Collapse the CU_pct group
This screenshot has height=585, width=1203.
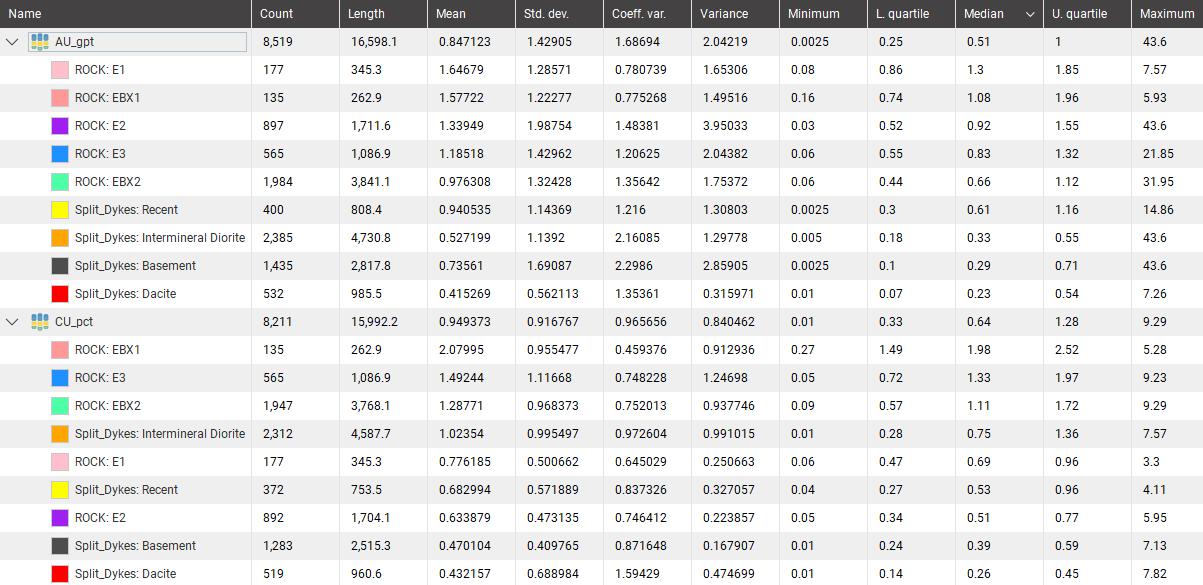13,322
